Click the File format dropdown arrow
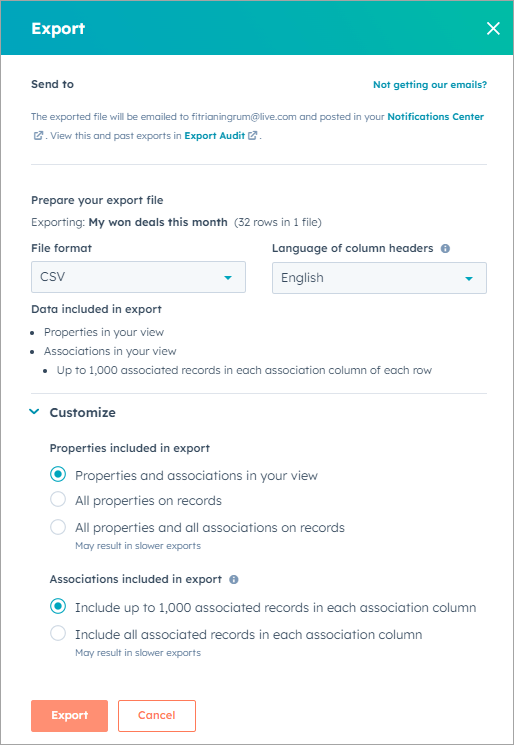The image size is (514, 745). 228,277
